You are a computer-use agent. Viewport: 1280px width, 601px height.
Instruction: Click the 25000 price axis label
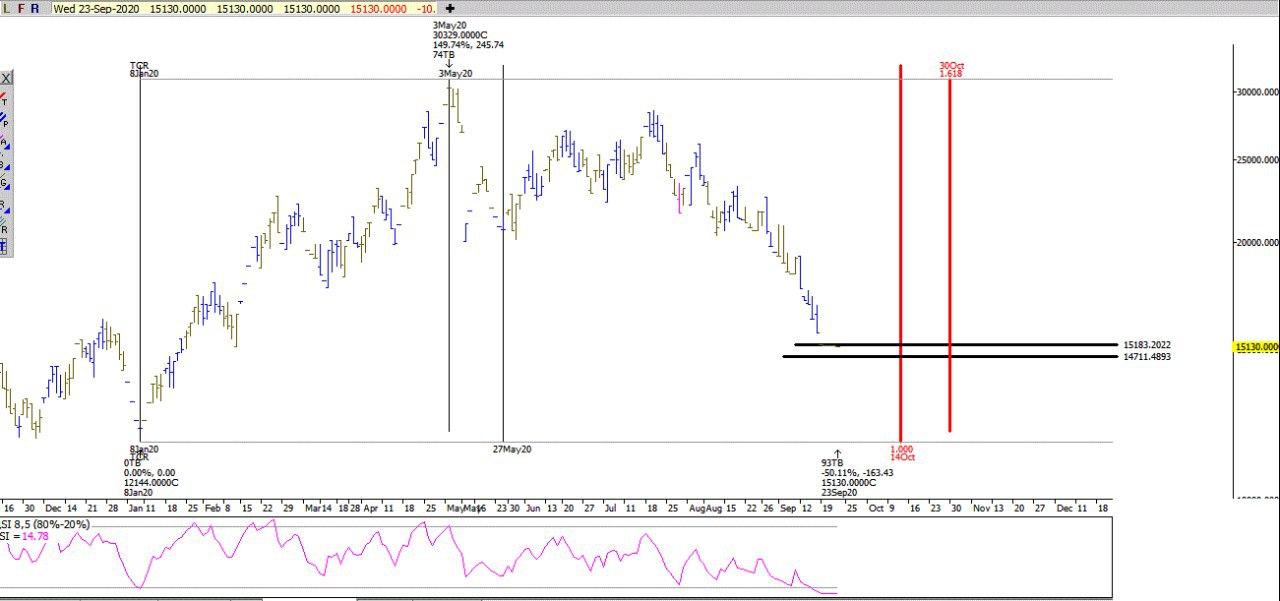click(x=1258, y=160)
